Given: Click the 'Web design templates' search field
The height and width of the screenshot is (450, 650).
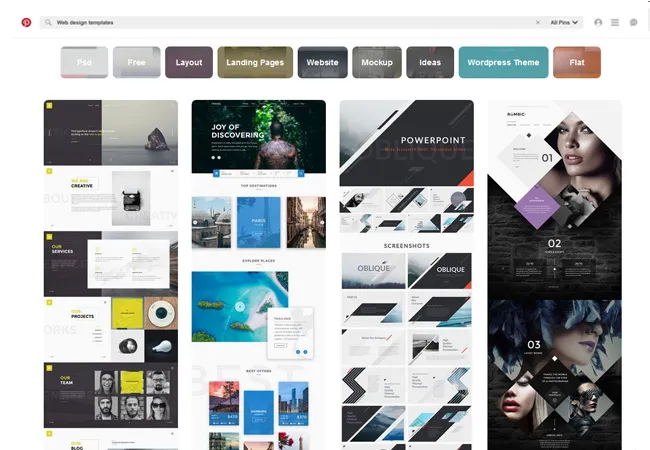Looking at the screenshot, I should point(290,22).
